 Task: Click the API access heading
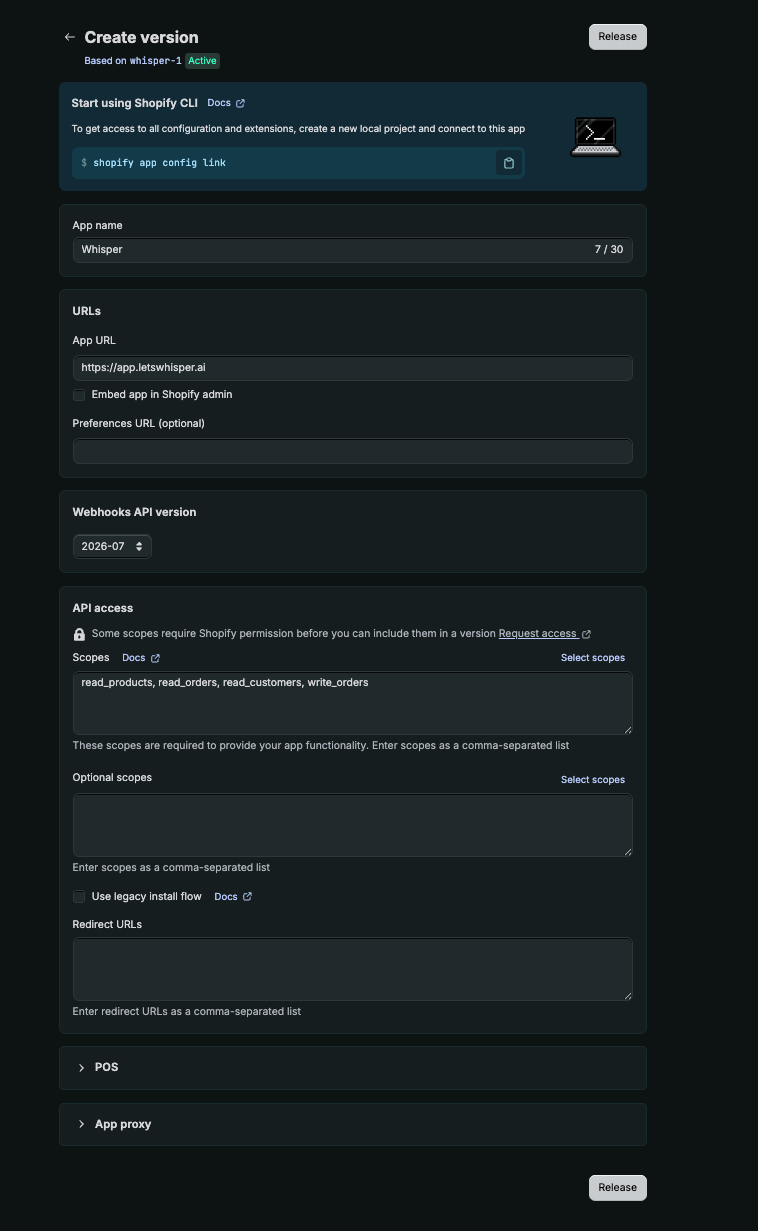(x=103, y=608)
